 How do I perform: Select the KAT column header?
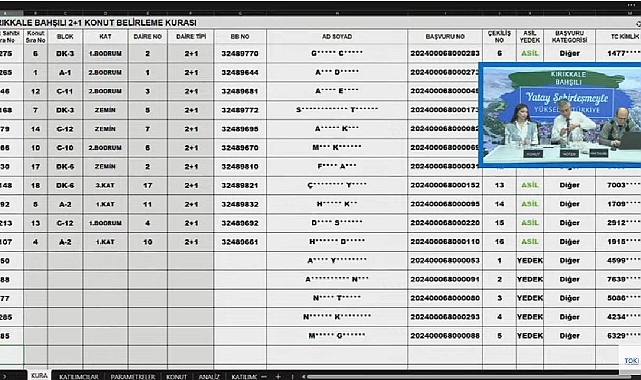(105, 37)
